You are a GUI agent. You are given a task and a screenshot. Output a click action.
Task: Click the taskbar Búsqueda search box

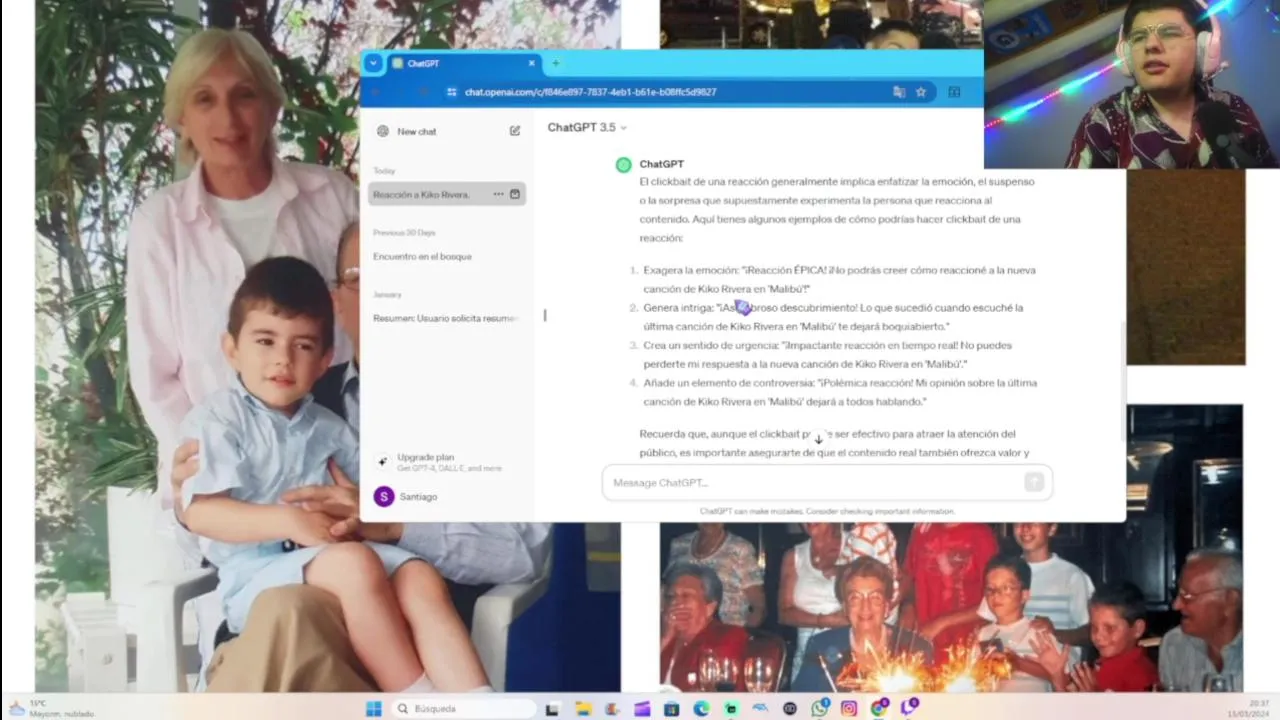coord(464,708)
